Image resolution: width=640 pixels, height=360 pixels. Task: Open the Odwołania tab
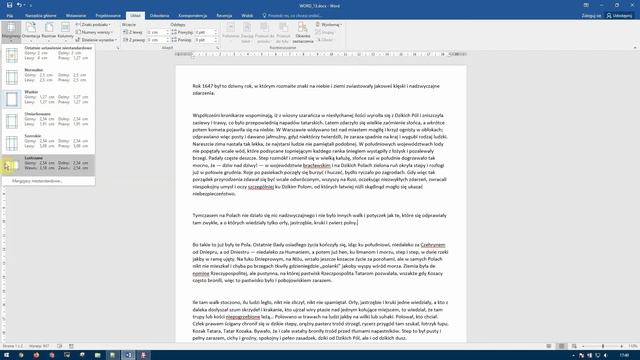pyautogui.click(x=159, y=16)
